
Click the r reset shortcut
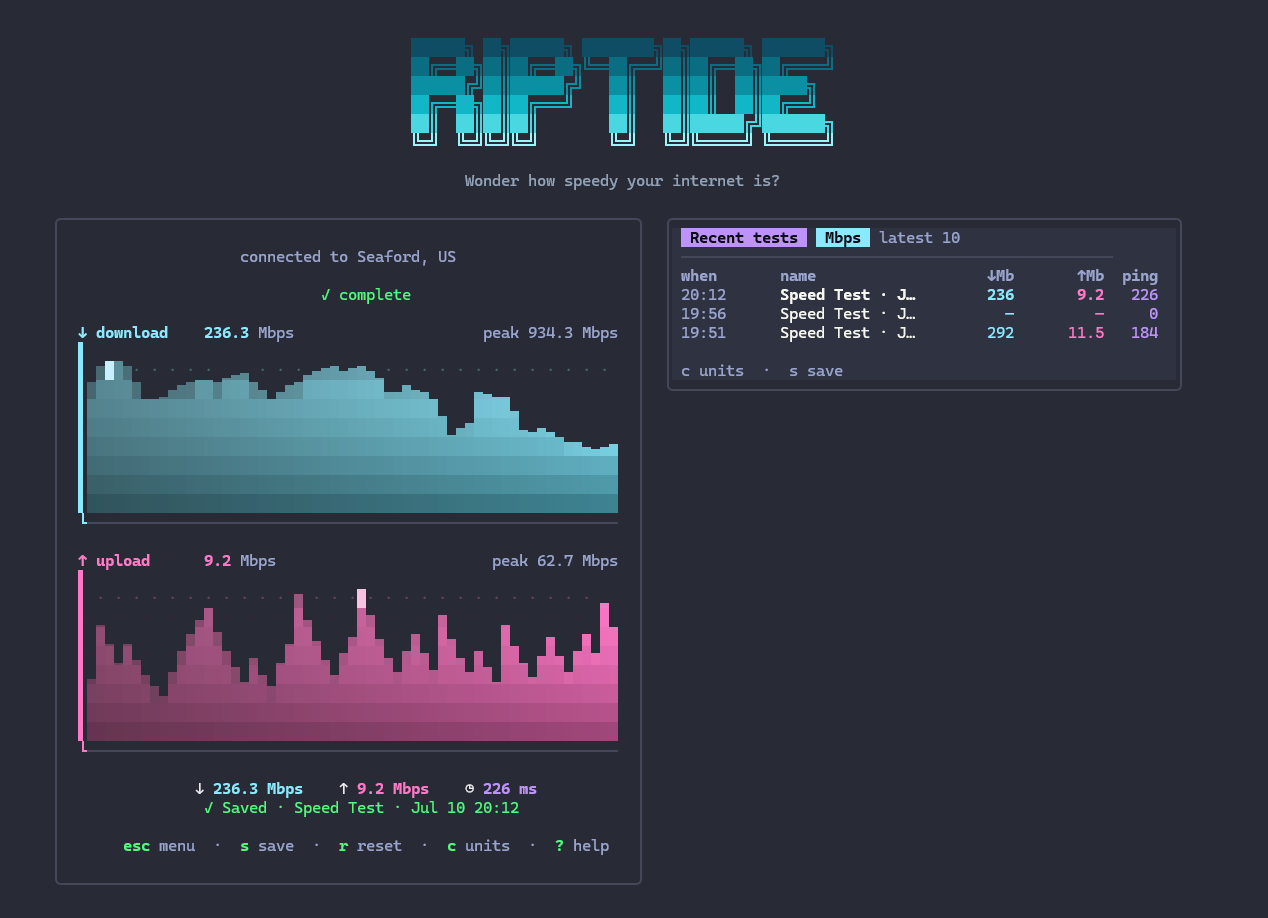point(370,846)
